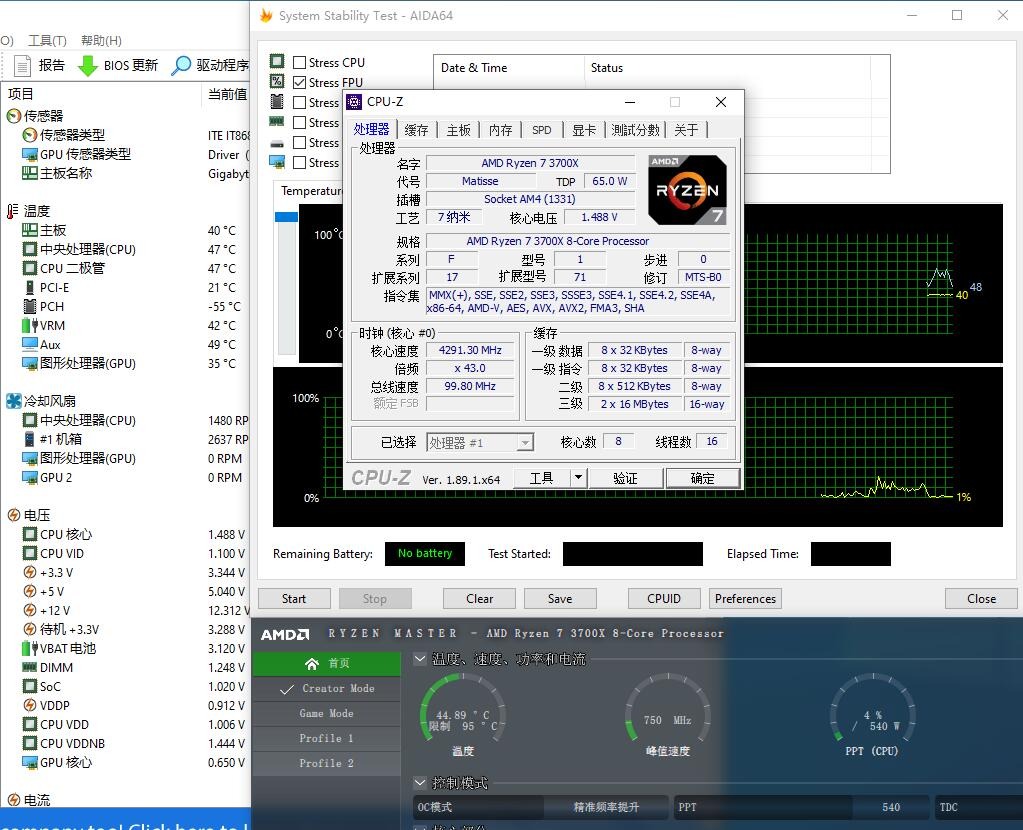Click the current icon next to 电流

[x=14, y=799]
